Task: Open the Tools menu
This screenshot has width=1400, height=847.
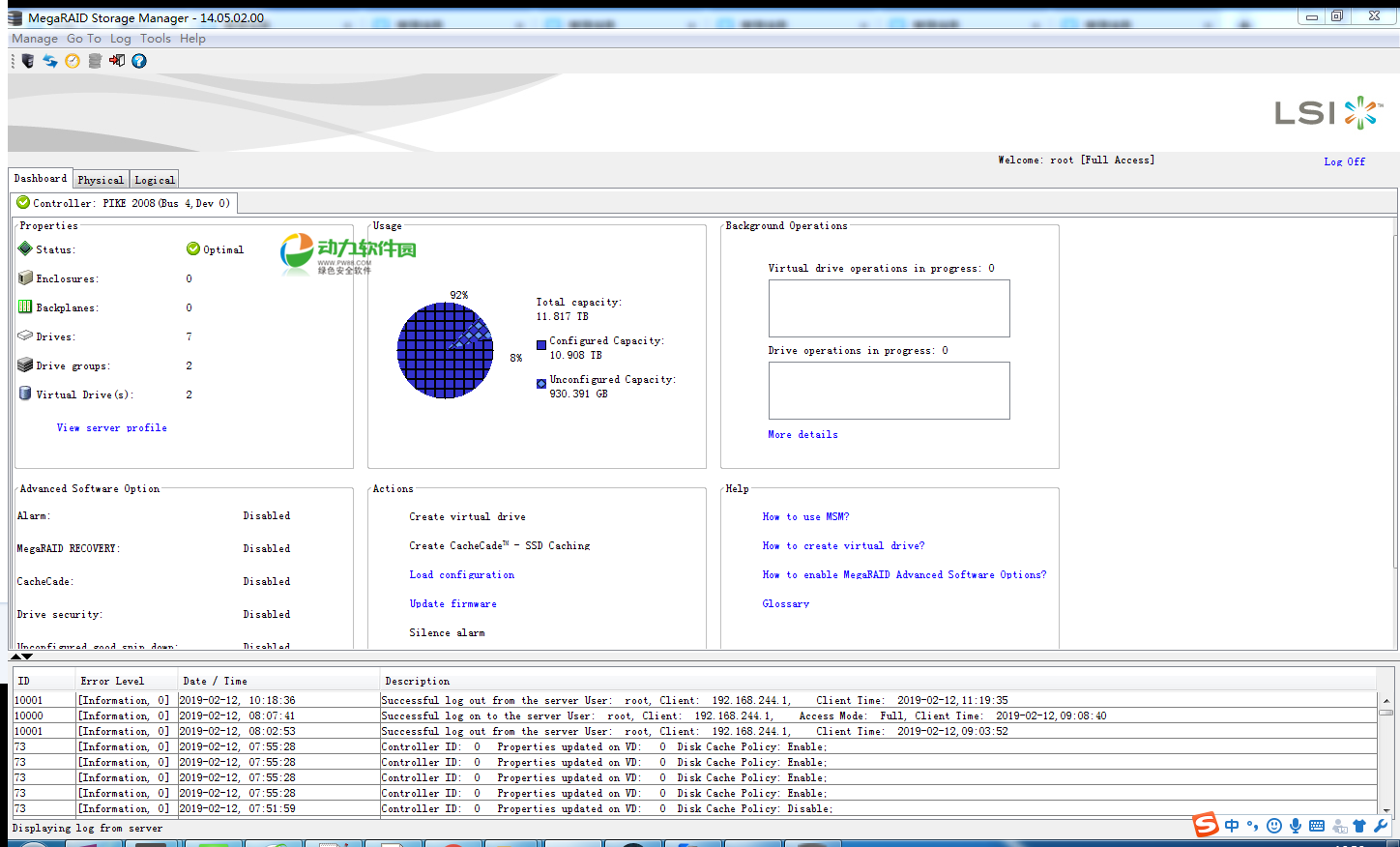Action: [156, 39]
